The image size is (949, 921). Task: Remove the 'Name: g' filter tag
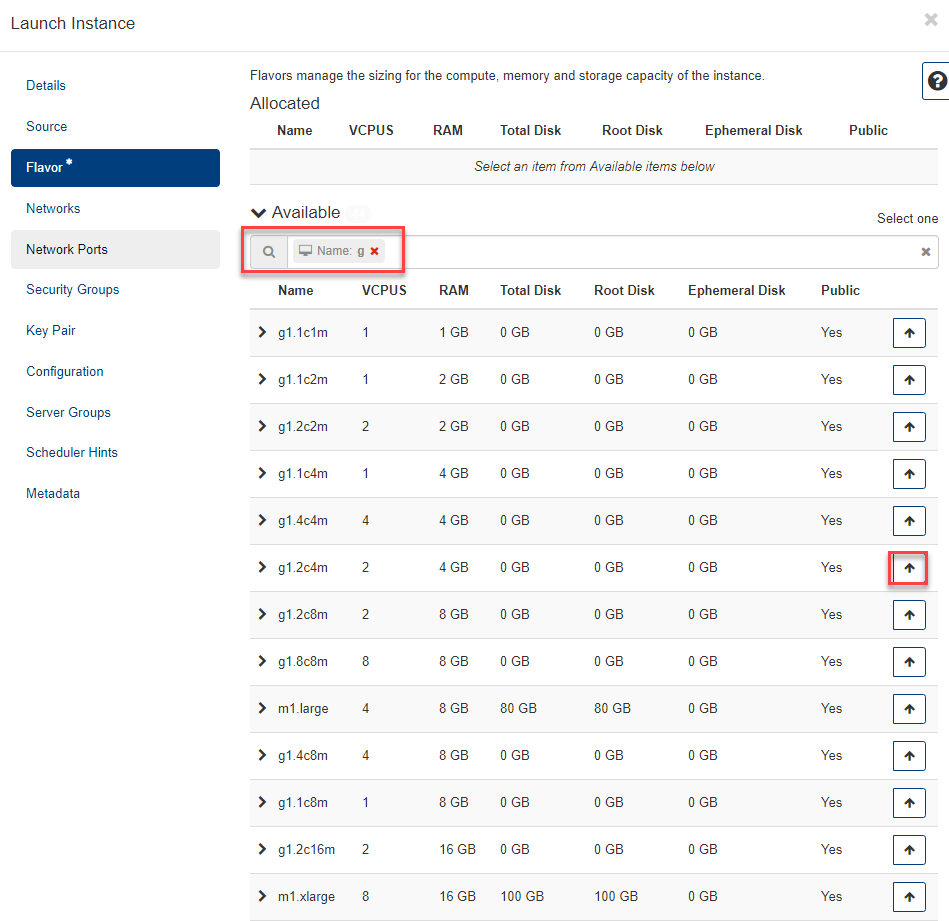(375, 252)
